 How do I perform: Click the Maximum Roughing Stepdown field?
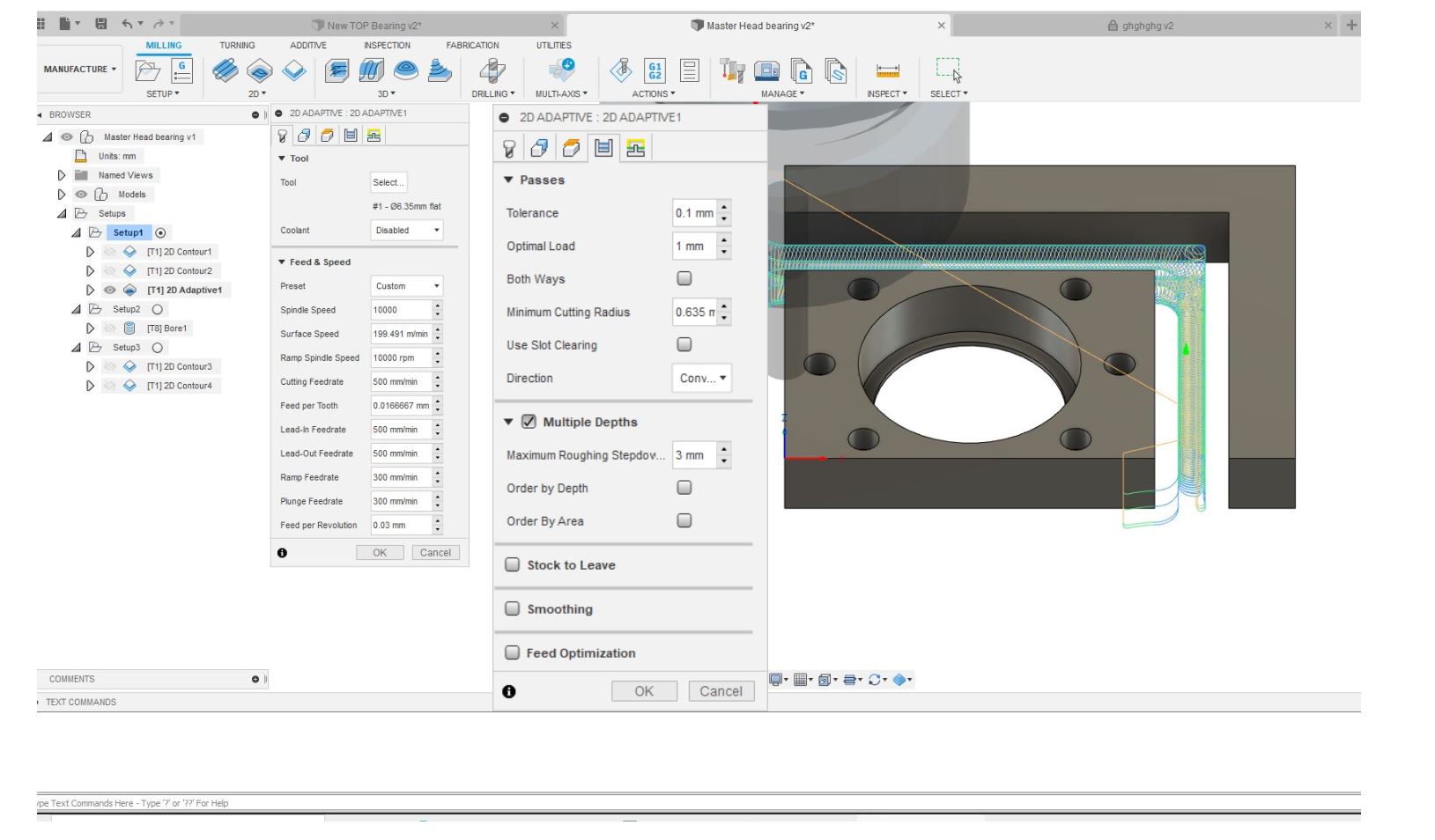click(694, 455)
